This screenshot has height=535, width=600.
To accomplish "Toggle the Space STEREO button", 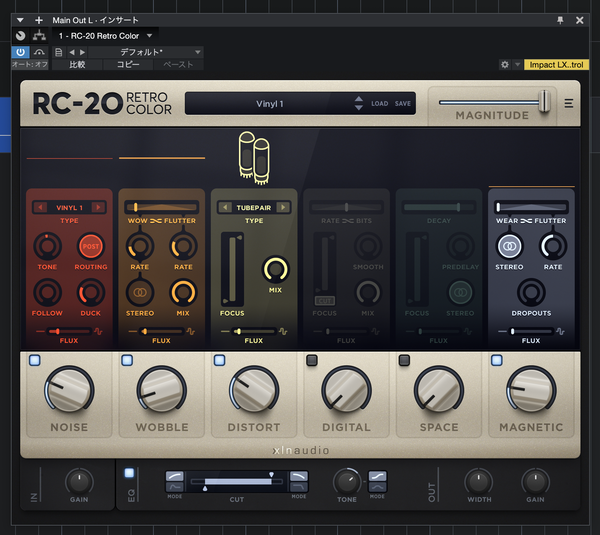I will click(x=460, y=293).
